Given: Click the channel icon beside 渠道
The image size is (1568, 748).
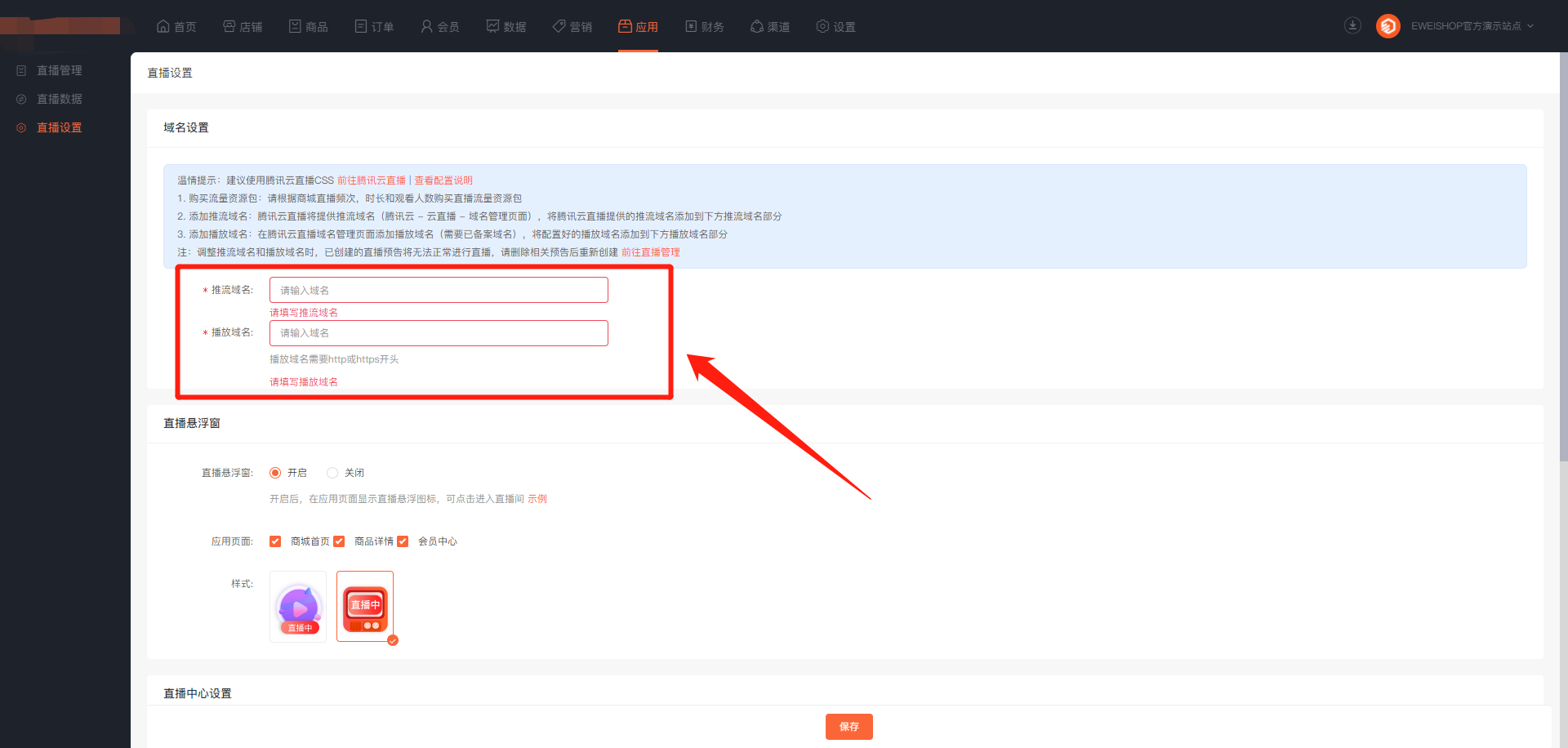Looking at the screenshot, I should [x=756, y=26].
